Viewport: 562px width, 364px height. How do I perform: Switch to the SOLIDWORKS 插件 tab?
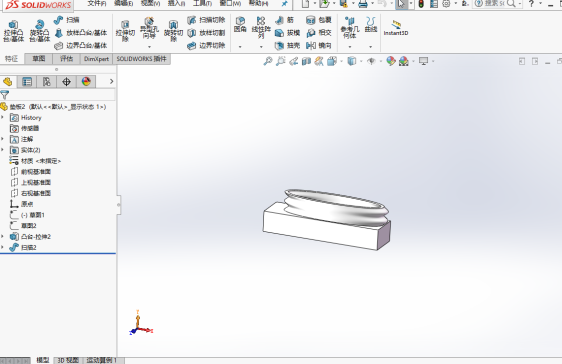(x=142, y=59)
